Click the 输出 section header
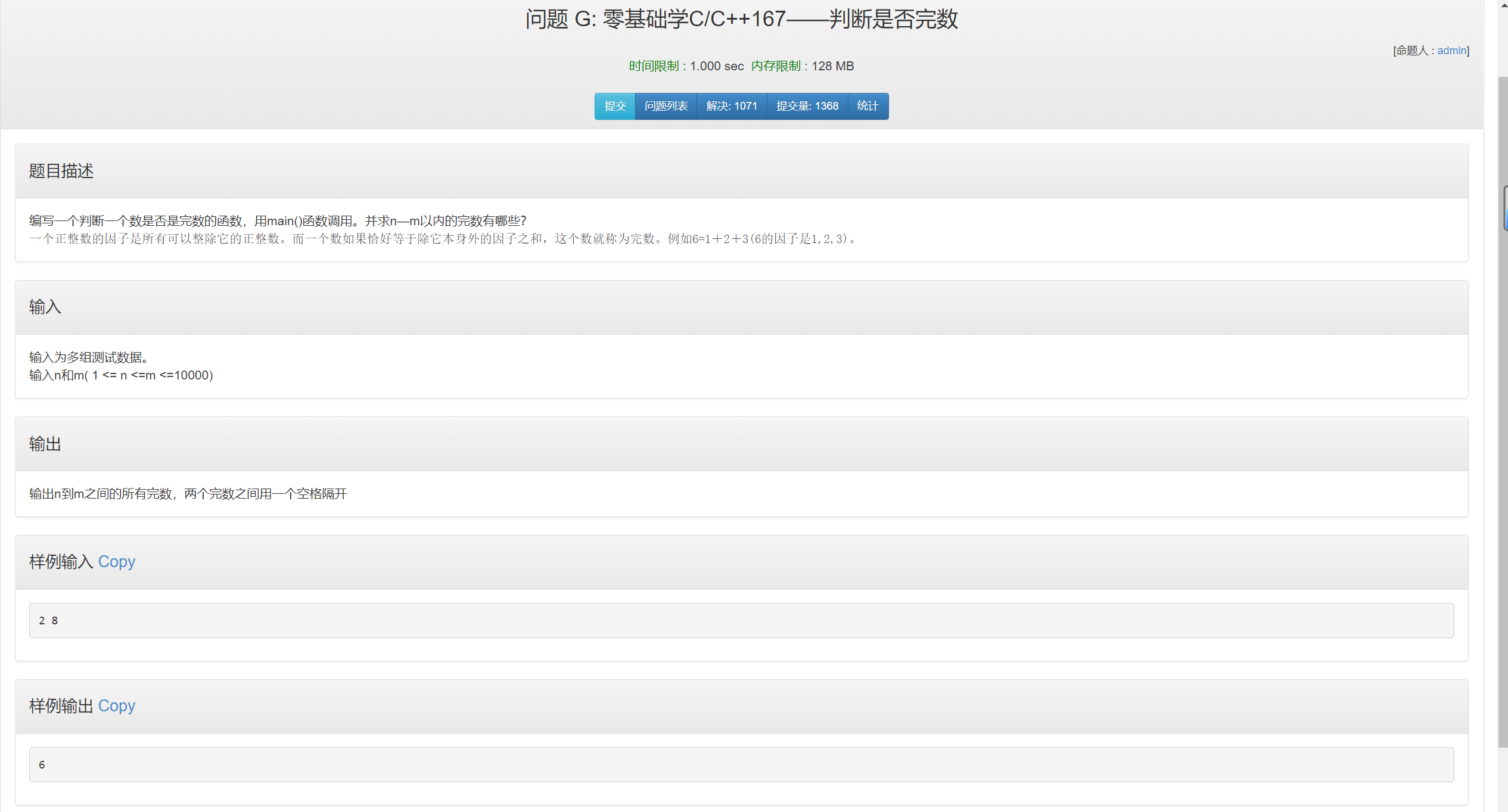 click(45, 444)
